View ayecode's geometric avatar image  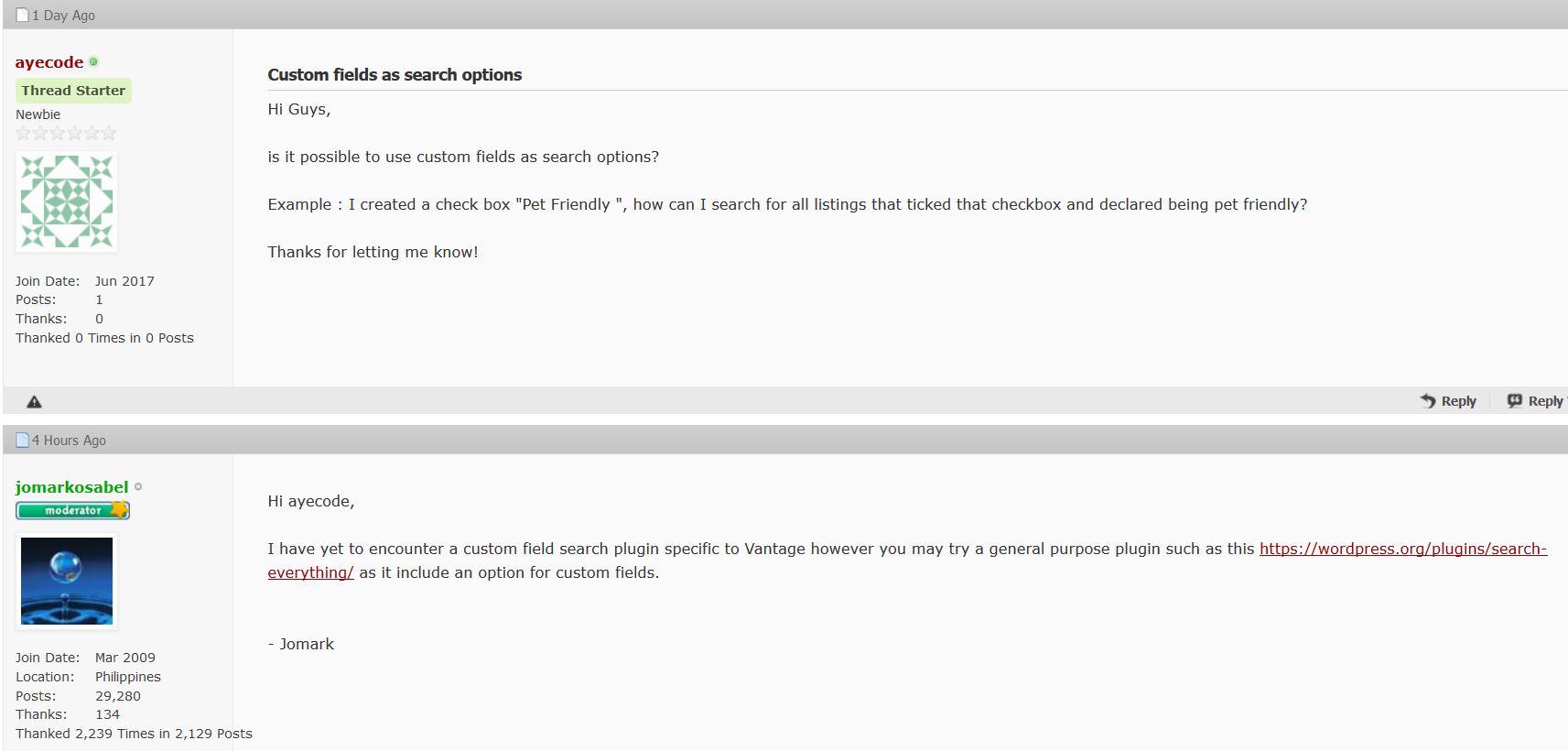click(x=67, y=201)
